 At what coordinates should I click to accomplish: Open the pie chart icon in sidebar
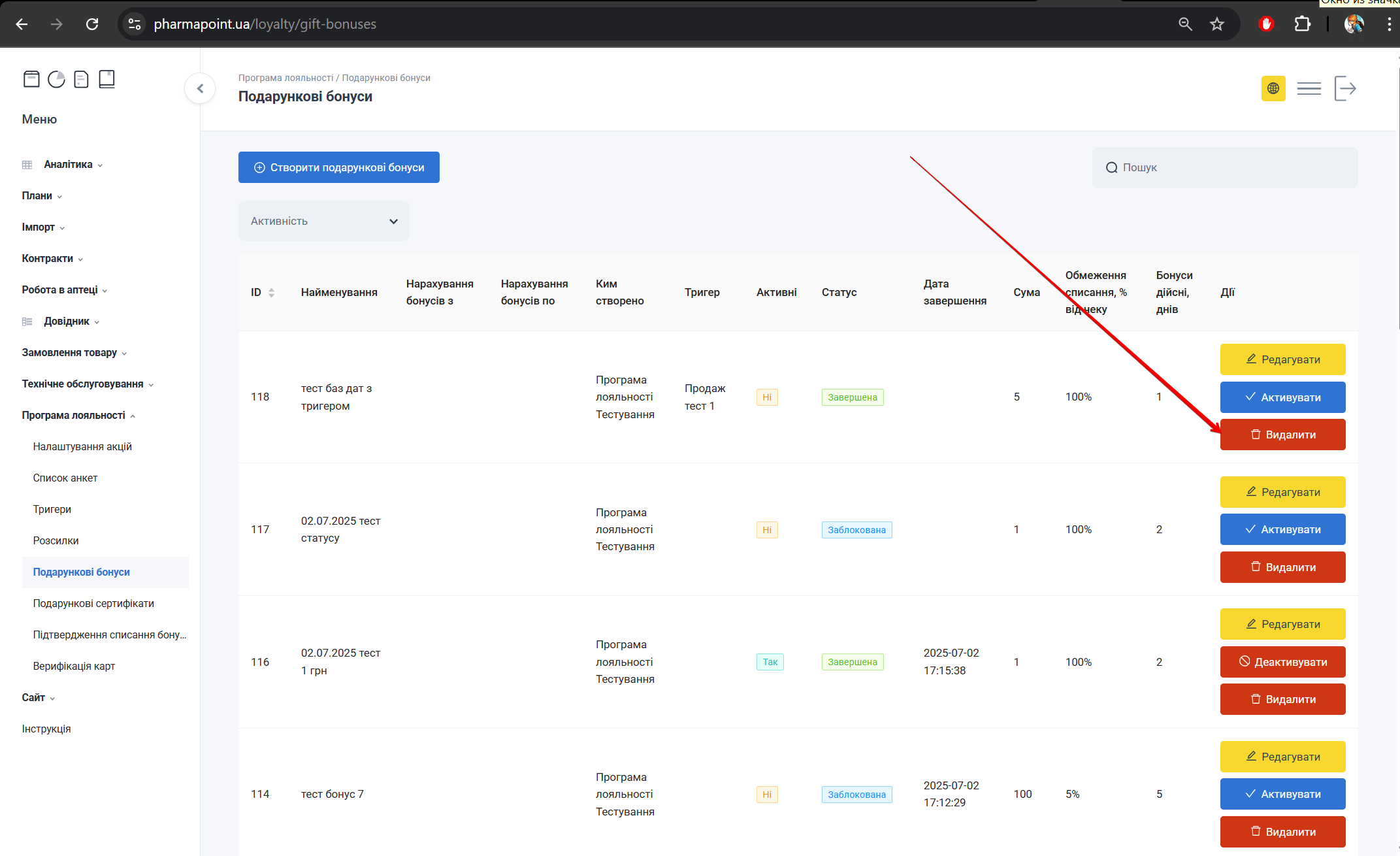pos(57,79)
